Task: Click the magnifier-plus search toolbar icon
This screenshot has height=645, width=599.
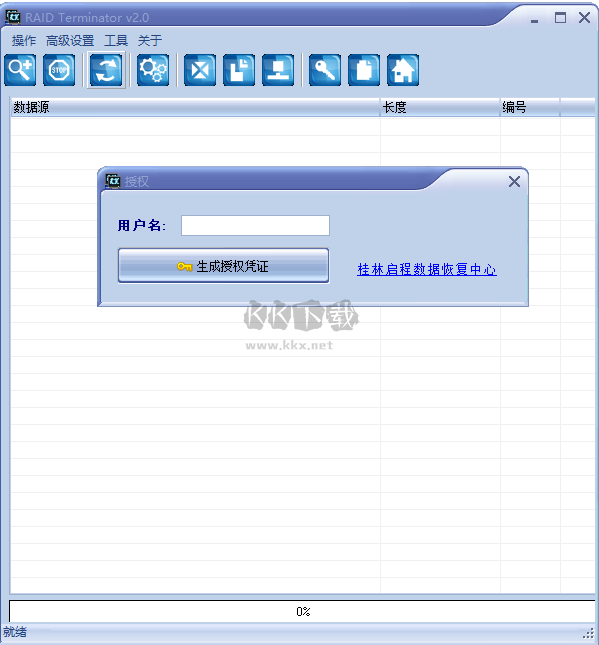Action: (20, 70)
